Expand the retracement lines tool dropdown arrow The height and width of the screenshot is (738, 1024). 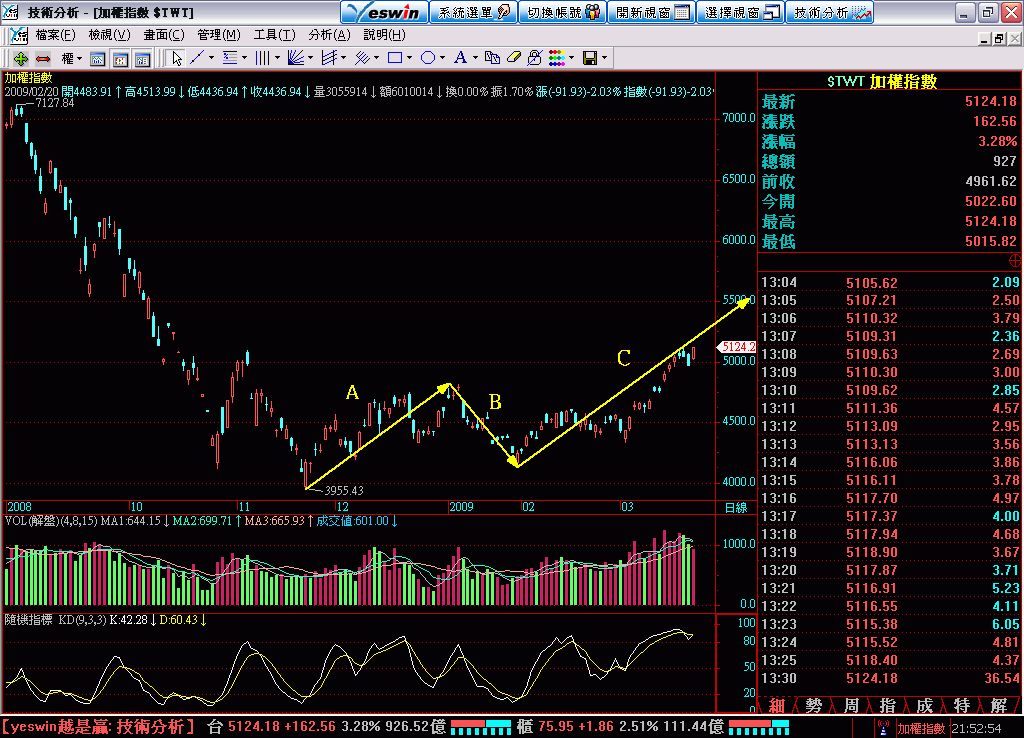pos(244,58)
